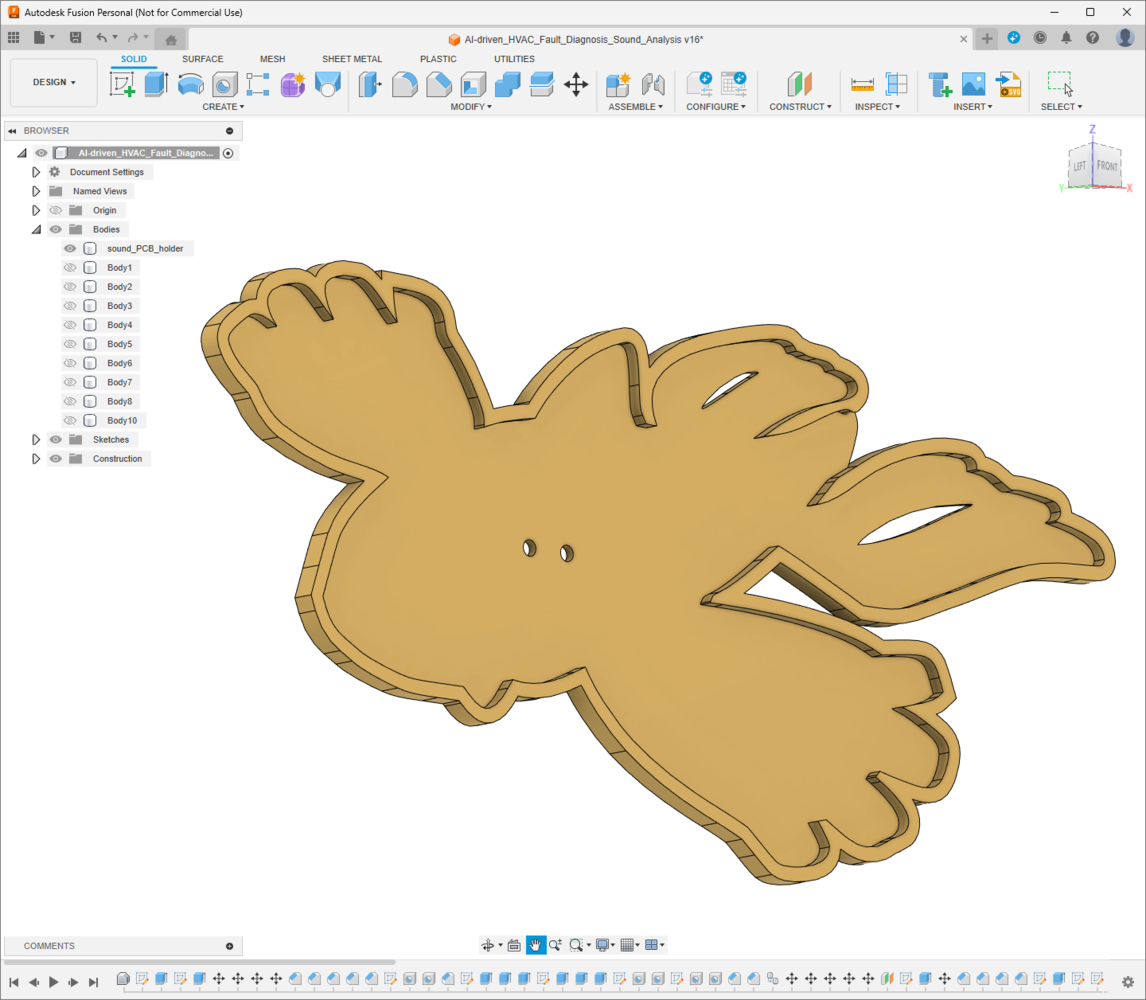Click the Move/Copy tool icon

coord(576,85)
